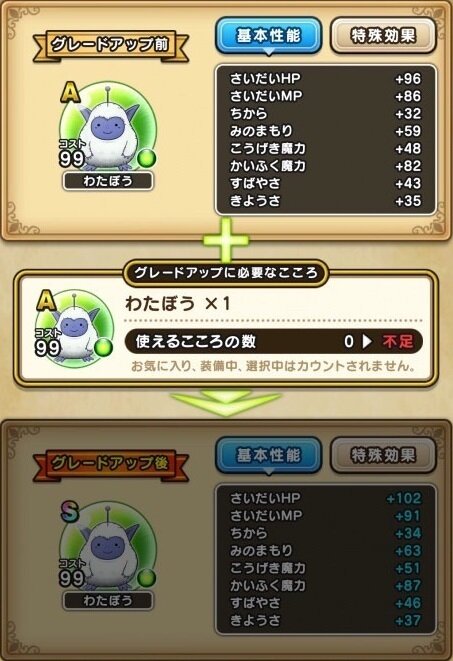Click the グレードアップ後 ribbon banner
This screenshot has width=453, height=661.
click(110, 463)
